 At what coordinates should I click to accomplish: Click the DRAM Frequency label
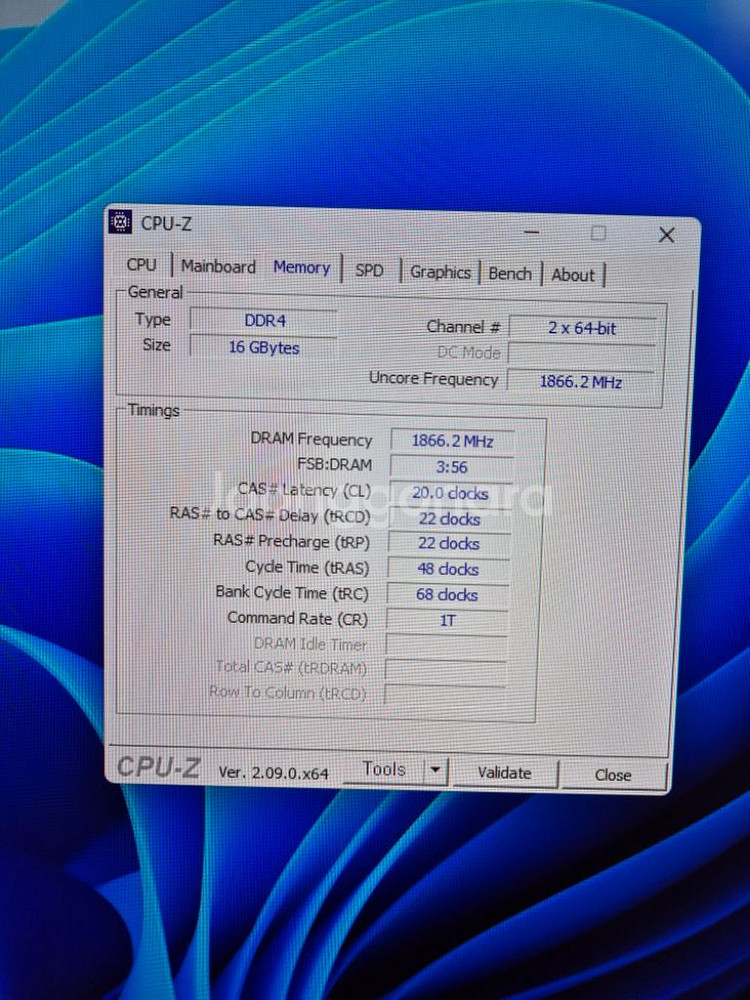click(x=311, y=439)
